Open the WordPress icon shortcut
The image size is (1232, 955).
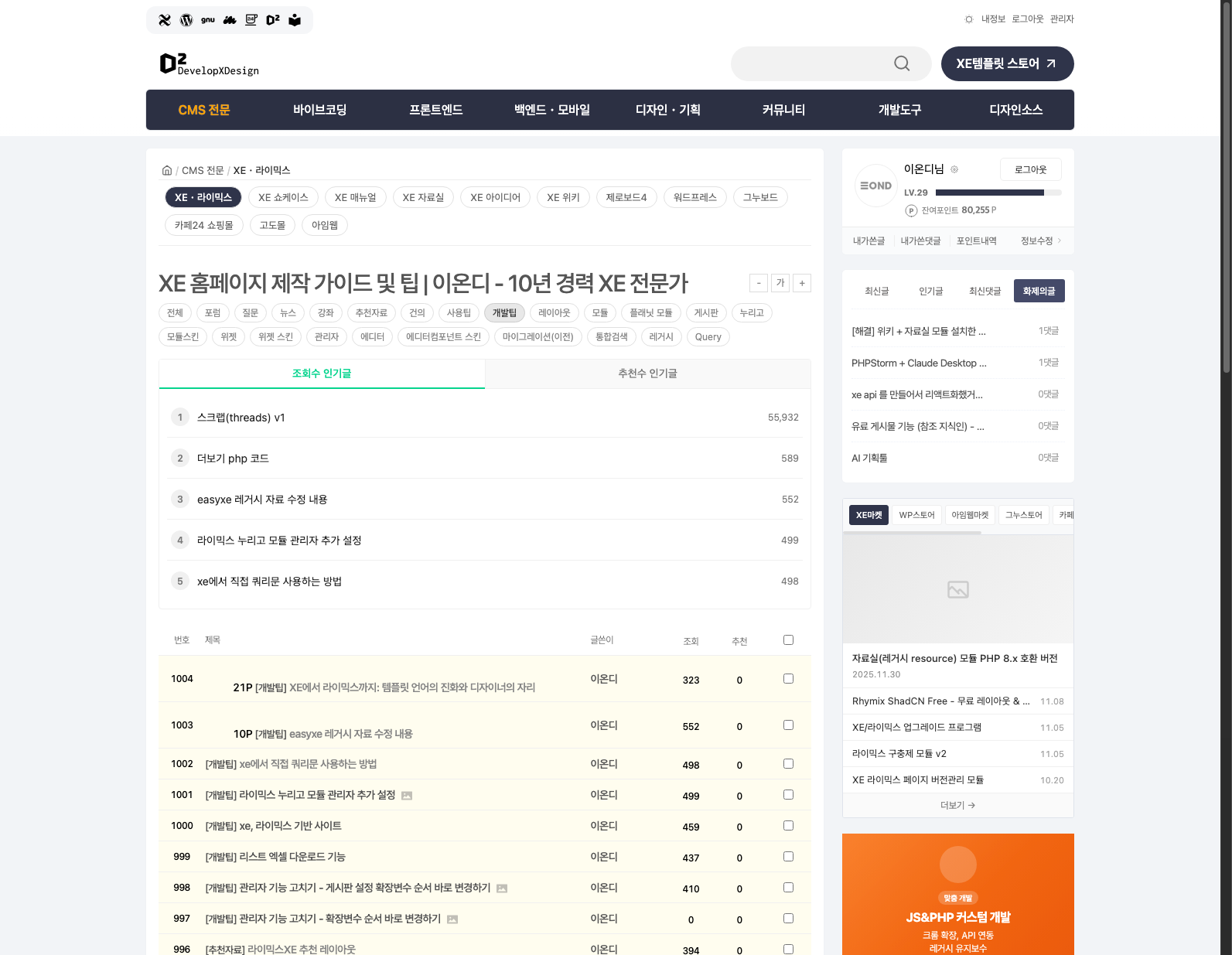click(x=186, y=20)
